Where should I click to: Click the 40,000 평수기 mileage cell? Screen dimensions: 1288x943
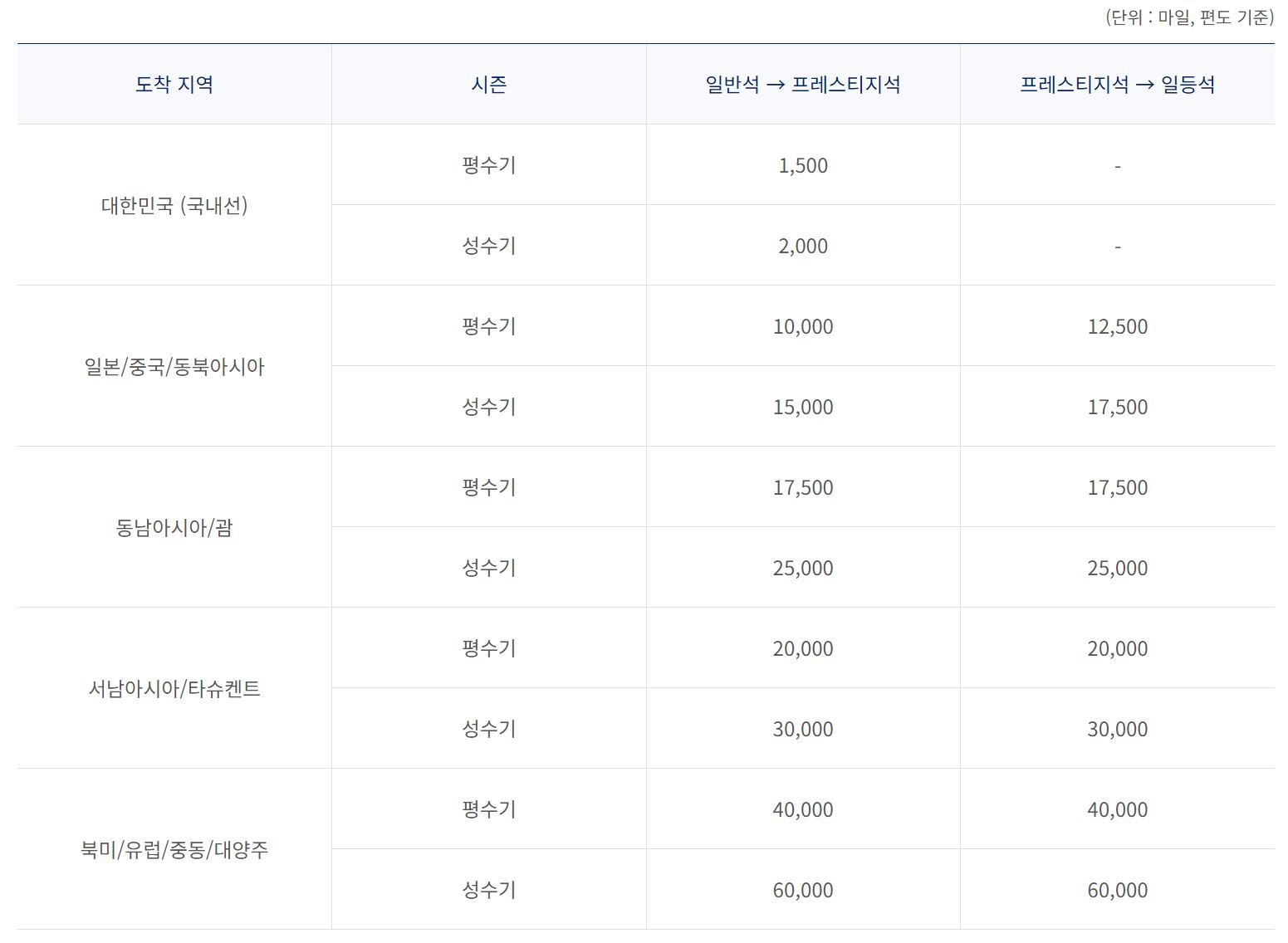coord(803,809)
